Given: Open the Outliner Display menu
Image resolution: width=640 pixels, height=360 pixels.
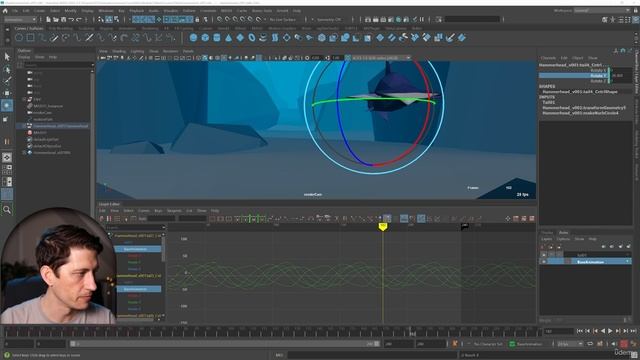Looking at the screenshot, I should [24, 57].
